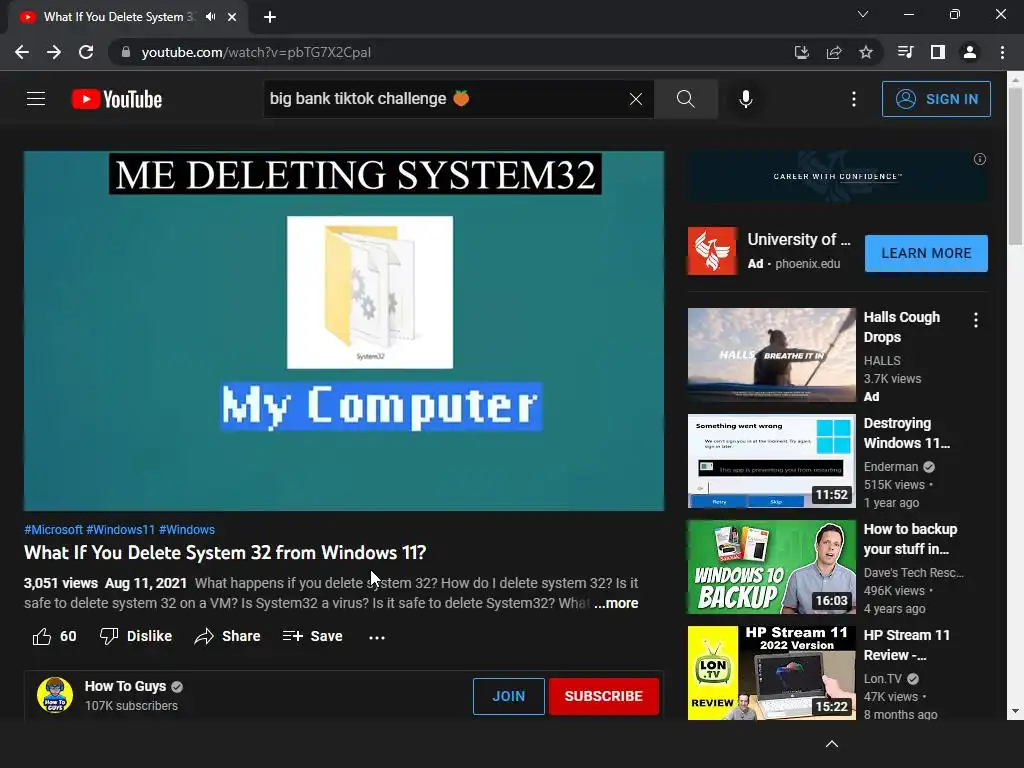Toggle the browser side panel
The image size is (1024, 768).
(938, 52)
